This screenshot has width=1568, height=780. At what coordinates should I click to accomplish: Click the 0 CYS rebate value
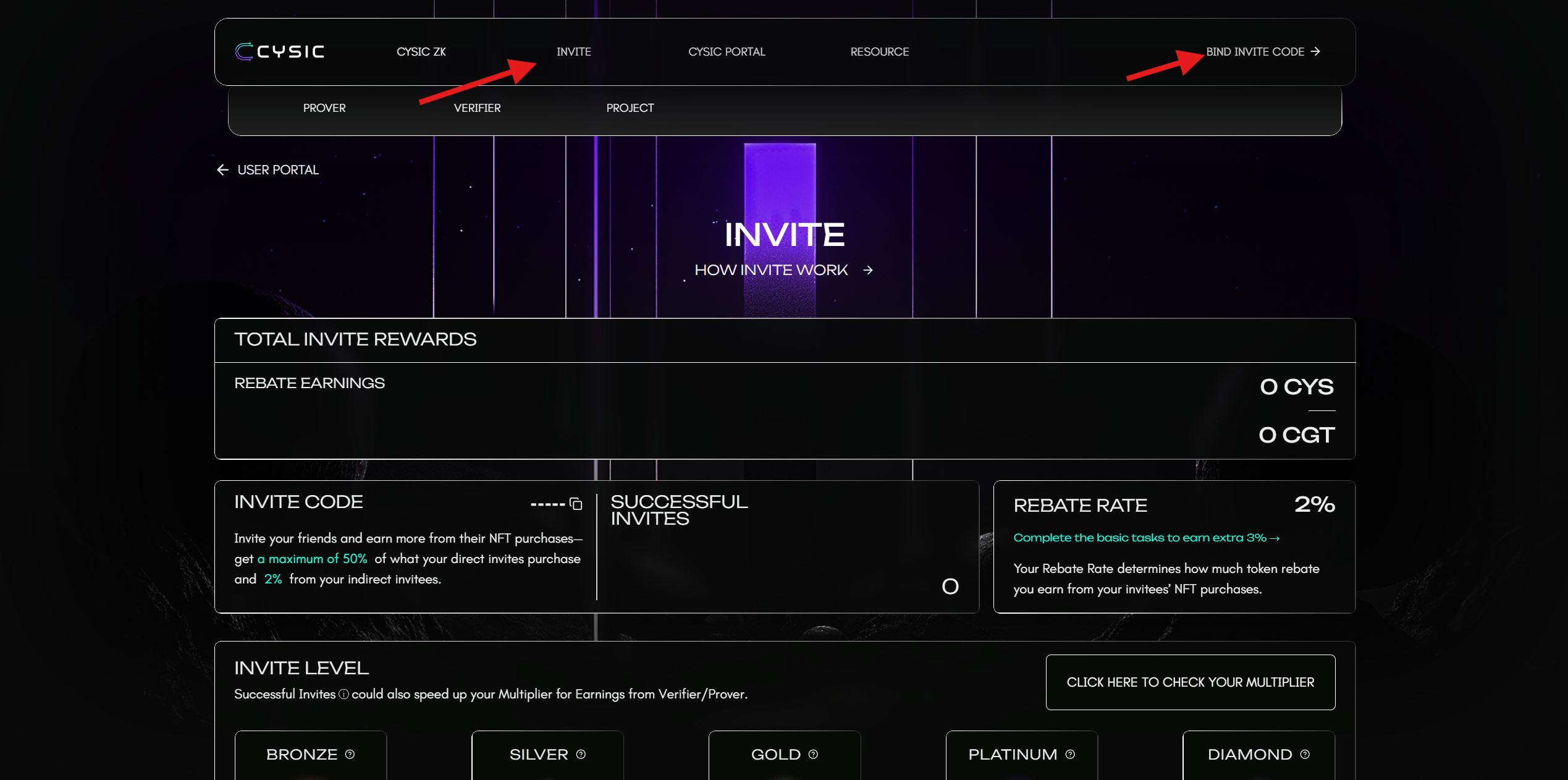[x=1297, y=387]
